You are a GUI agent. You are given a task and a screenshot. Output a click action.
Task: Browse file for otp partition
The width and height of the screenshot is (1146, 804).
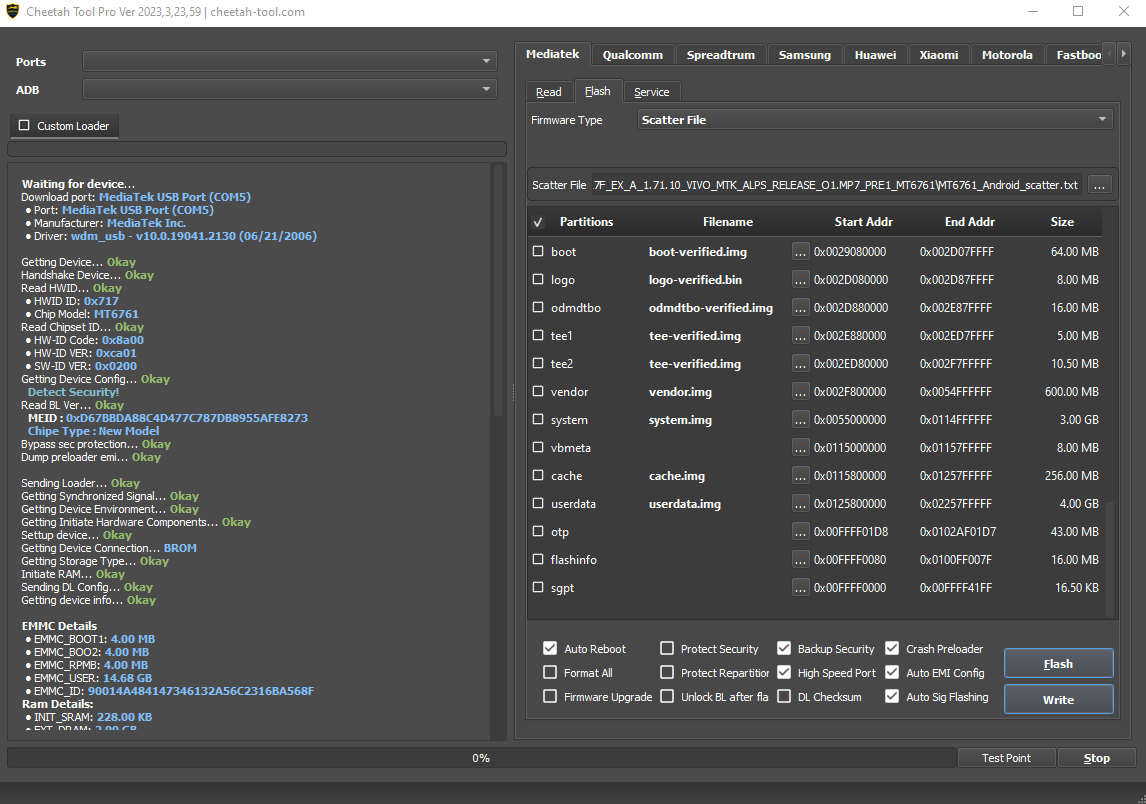pos(800,531)
